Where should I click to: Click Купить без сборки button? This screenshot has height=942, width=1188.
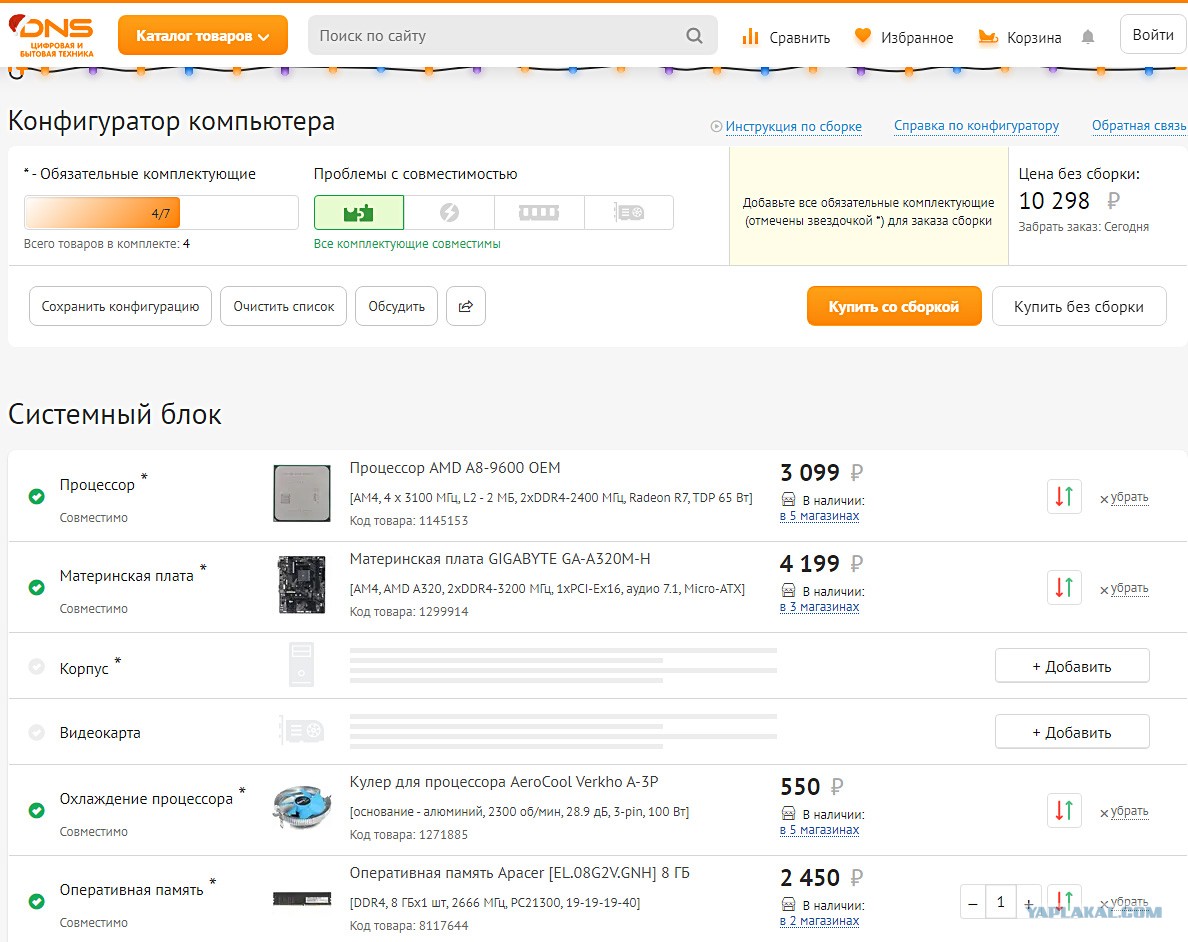point(1079,306)
